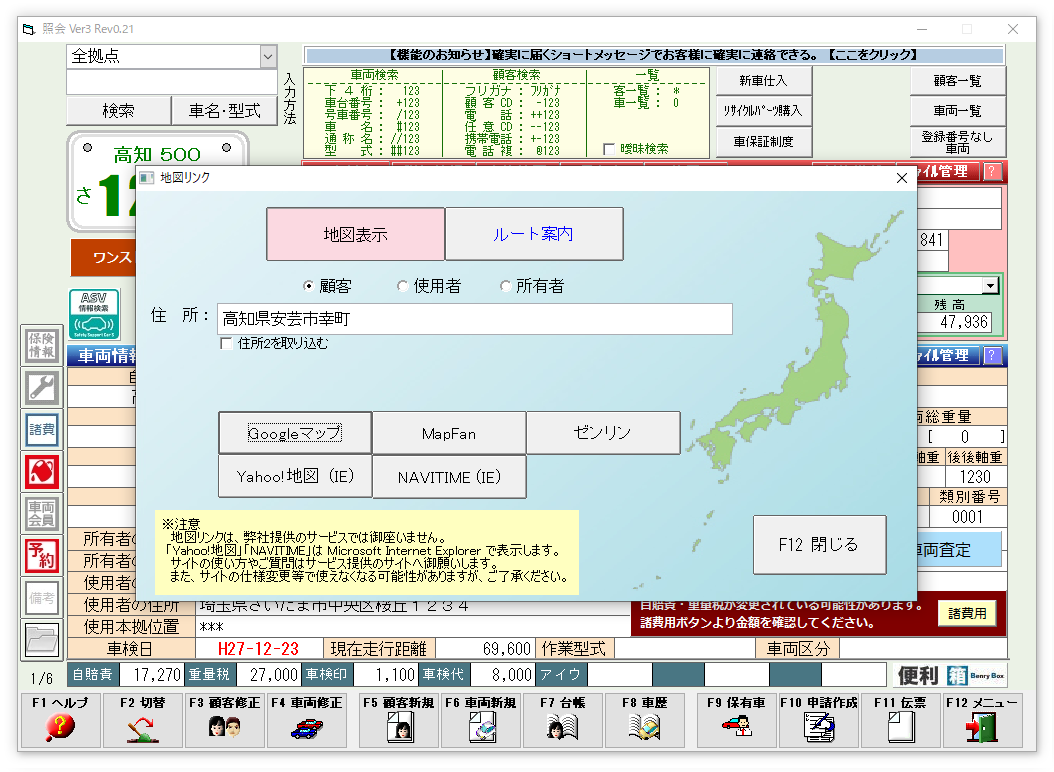The image size is (1054, 772).
Task: Click the 諸費用 button
Action: click(967, 613)
